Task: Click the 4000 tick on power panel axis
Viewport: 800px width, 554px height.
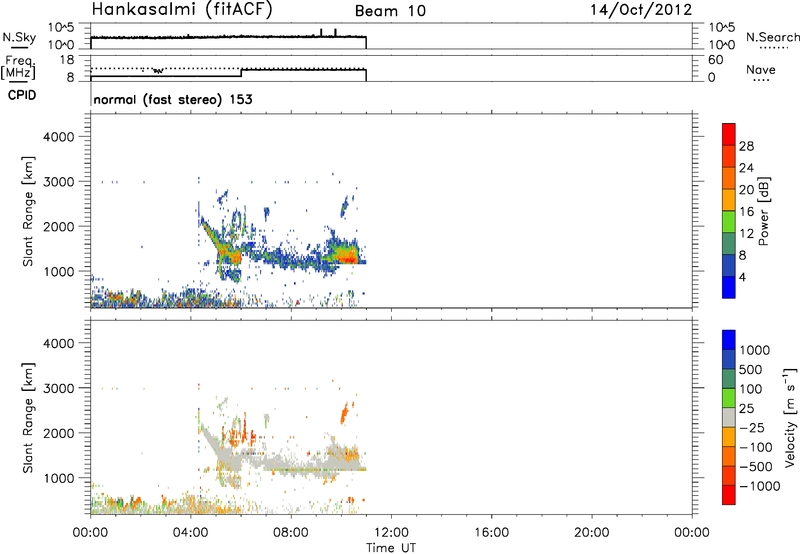Action: [59, 137]
